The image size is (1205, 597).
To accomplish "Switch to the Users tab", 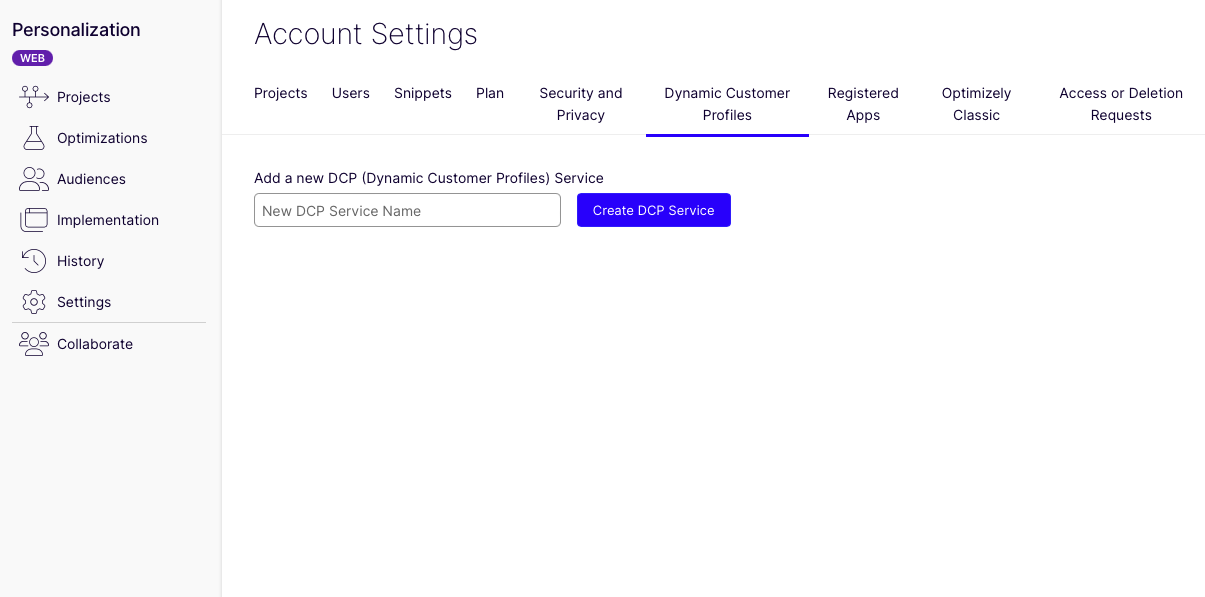I will [x=351, y=93].
